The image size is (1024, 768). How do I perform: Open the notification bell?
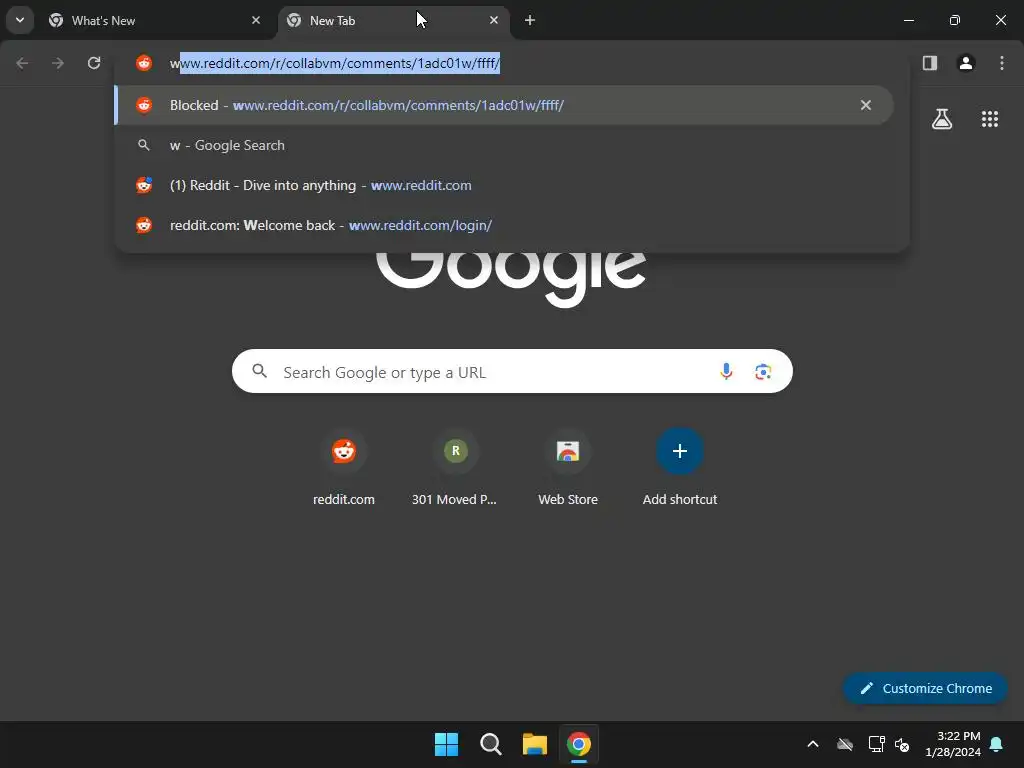tap(997, 744)
